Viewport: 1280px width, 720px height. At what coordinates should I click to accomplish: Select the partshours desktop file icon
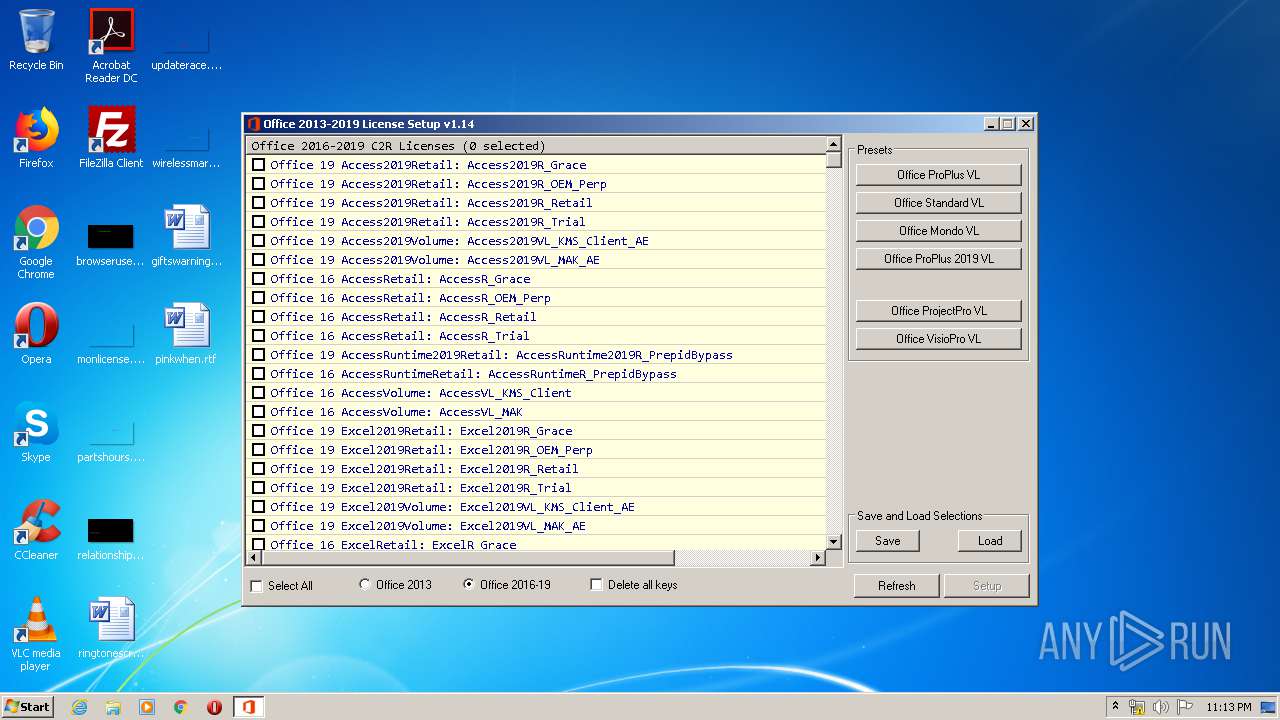click(111, 438)
